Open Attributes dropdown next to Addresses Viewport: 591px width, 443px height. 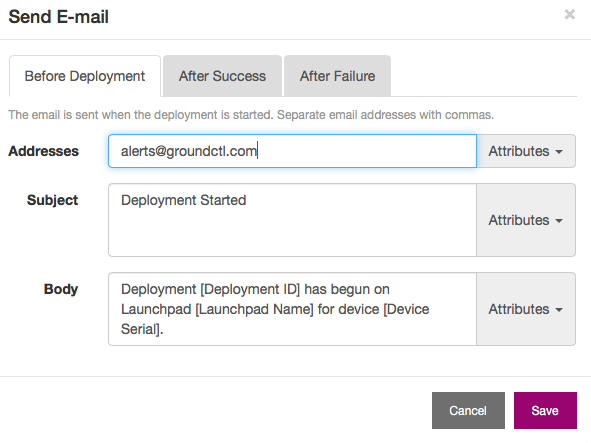[x=526, y=151]
